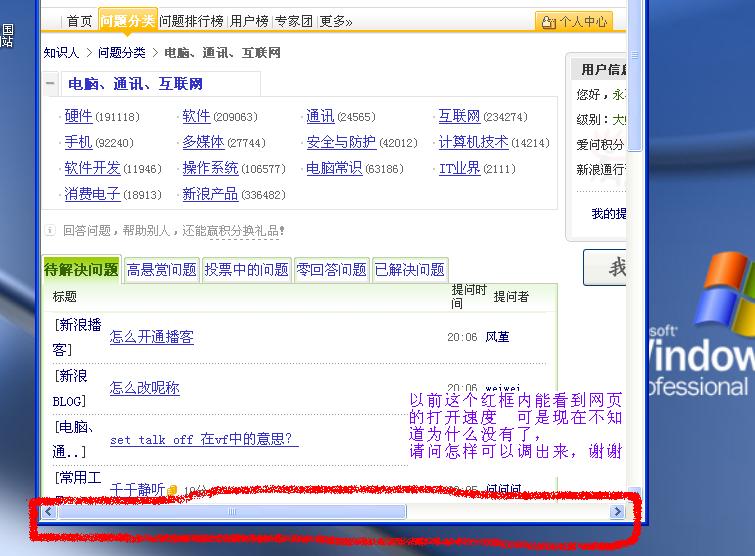The width and height of the screenshot is (755, 556).
Task: Expand the 更多» menu
Action: coord(336,21)
